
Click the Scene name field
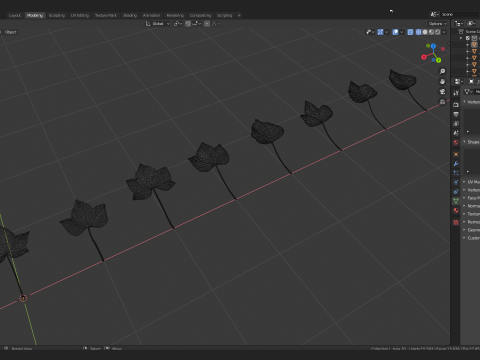pyautogui.click(x=460, y=14)
